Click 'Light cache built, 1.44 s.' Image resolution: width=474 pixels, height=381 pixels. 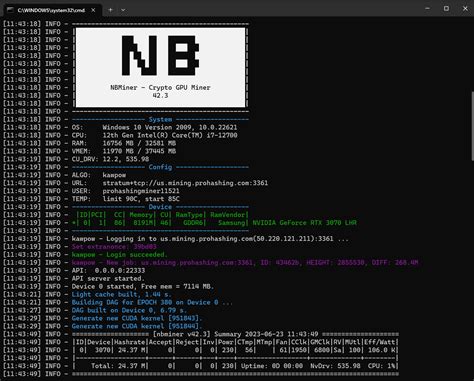coord(122,294)
